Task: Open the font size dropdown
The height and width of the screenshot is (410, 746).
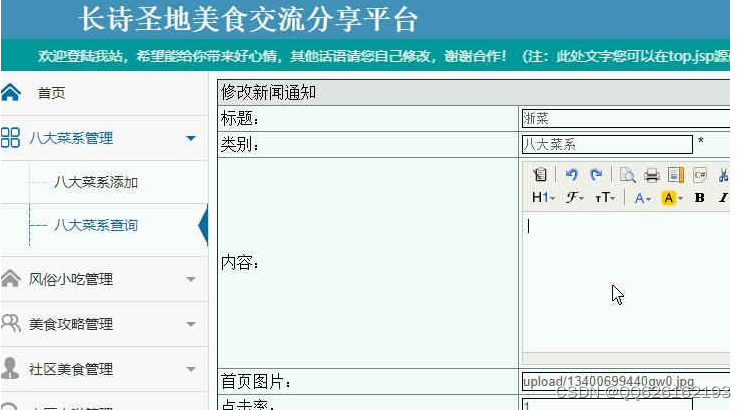Action: (605, 197)
